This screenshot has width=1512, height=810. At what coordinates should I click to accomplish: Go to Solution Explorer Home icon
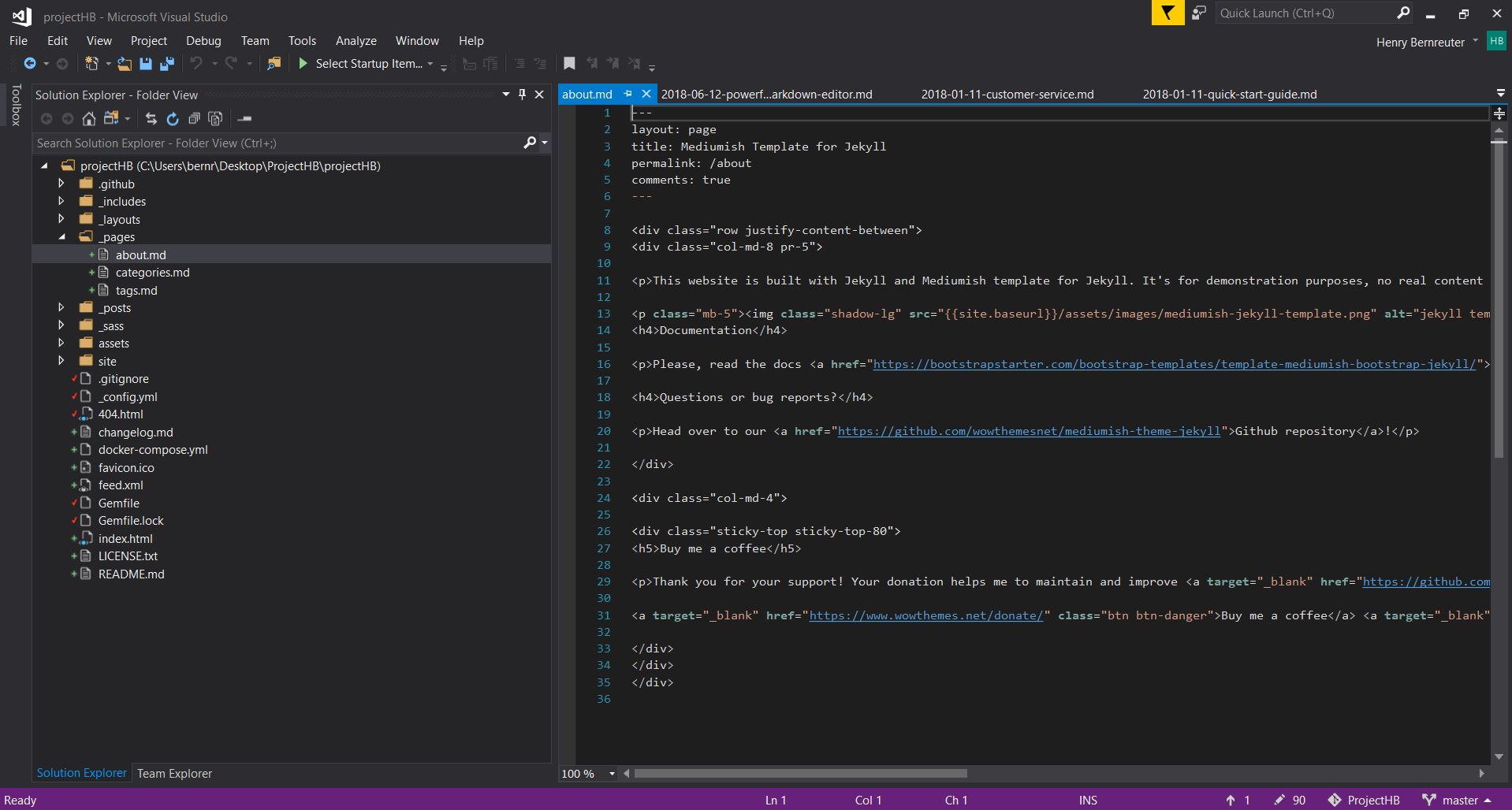click(x=89, y=119)
